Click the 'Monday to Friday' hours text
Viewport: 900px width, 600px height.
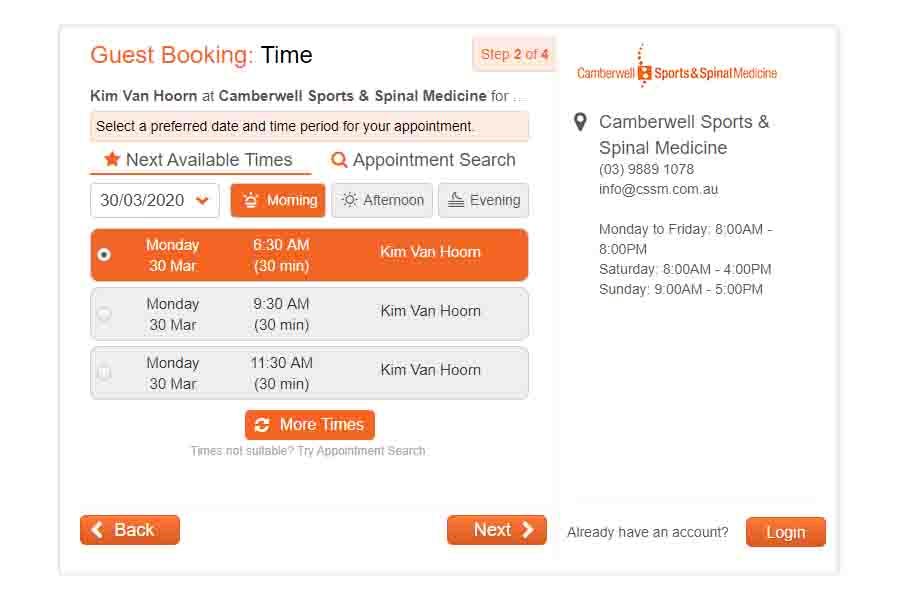point(686,239)
